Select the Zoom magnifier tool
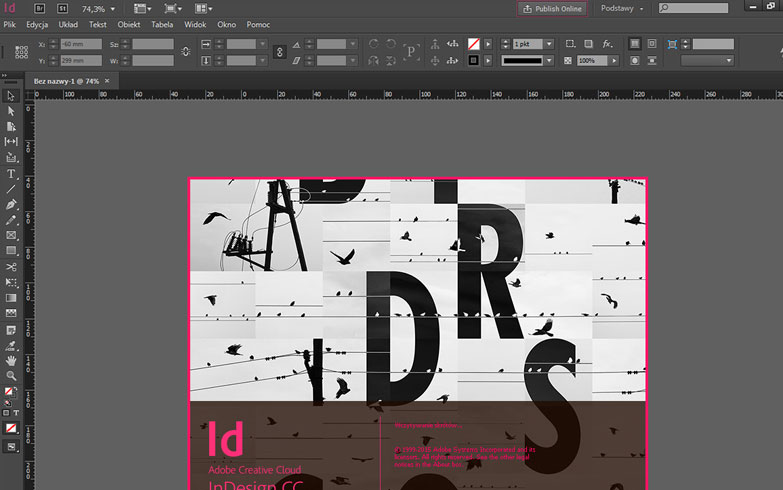The height and width of the screenshot is (490, 783). (x=10, y=376)
